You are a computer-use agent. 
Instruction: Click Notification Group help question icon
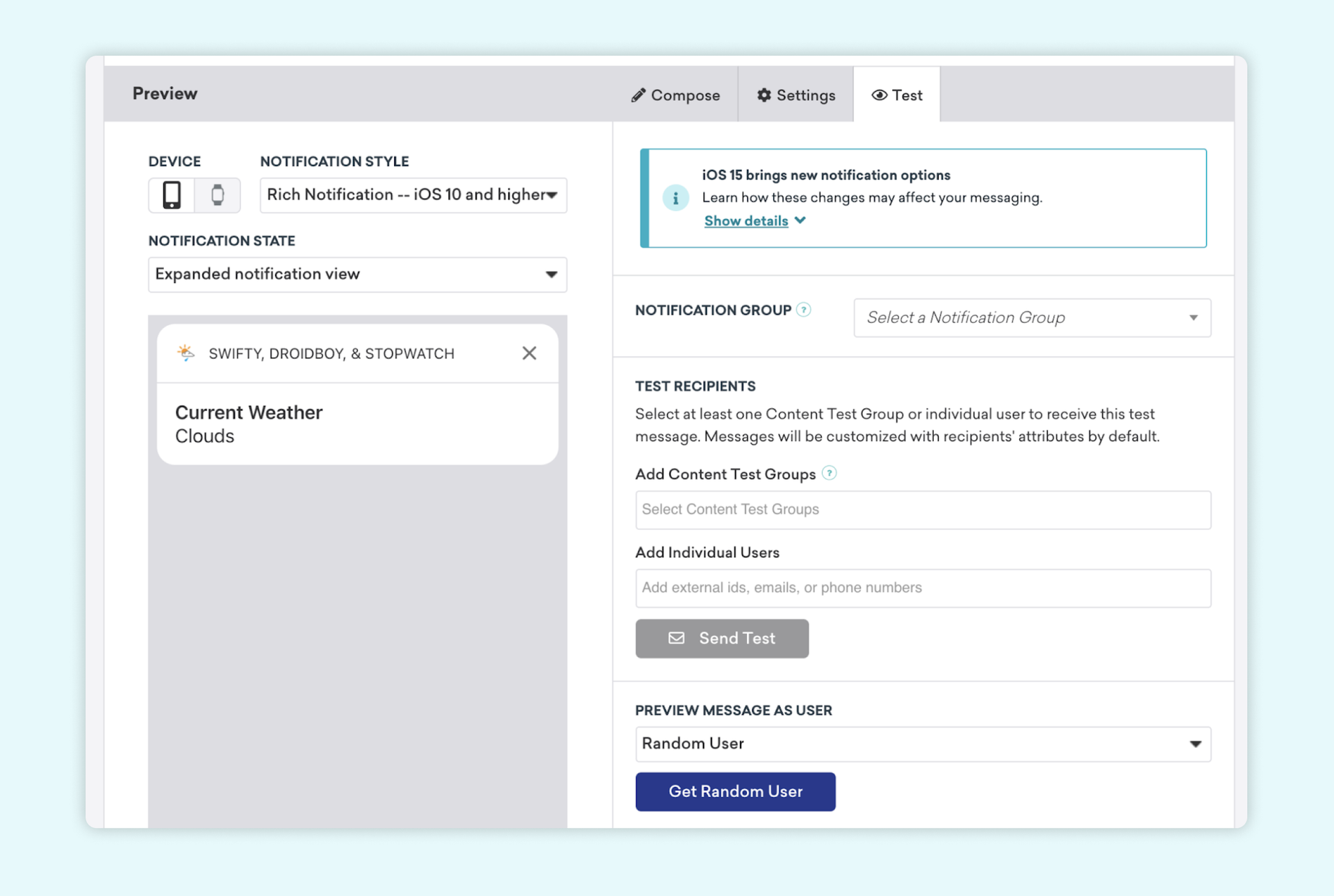803,310
